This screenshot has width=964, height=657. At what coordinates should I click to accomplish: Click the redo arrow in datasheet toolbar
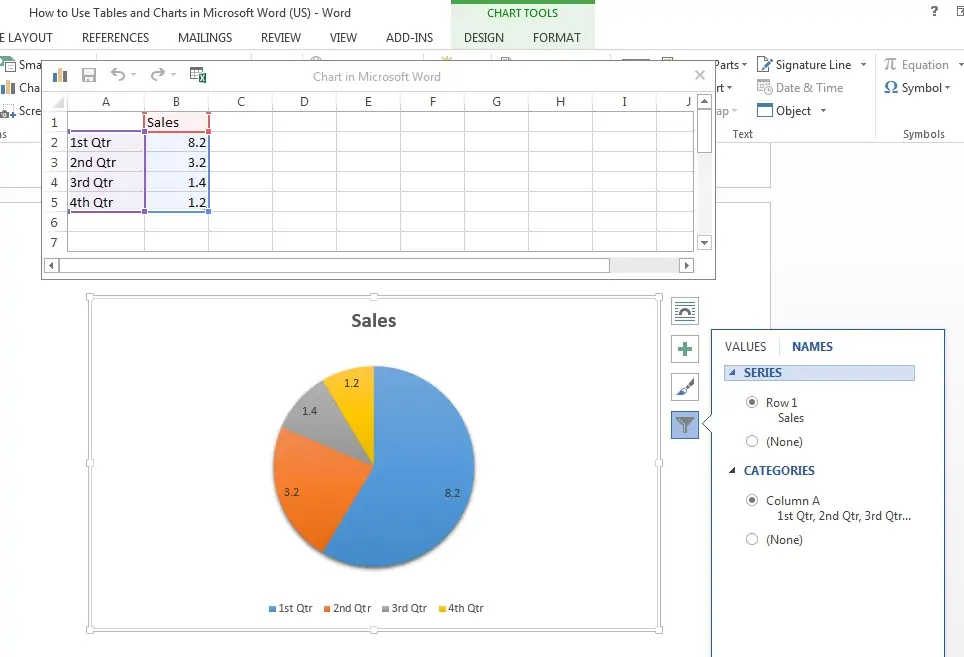click(x=157, y=75)
